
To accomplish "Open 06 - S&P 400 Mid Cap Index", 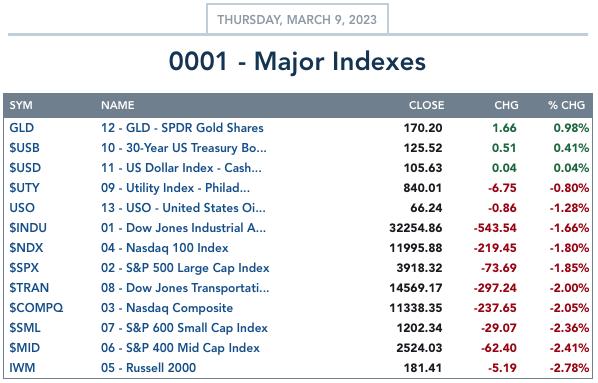I will [x=180, y=348].
